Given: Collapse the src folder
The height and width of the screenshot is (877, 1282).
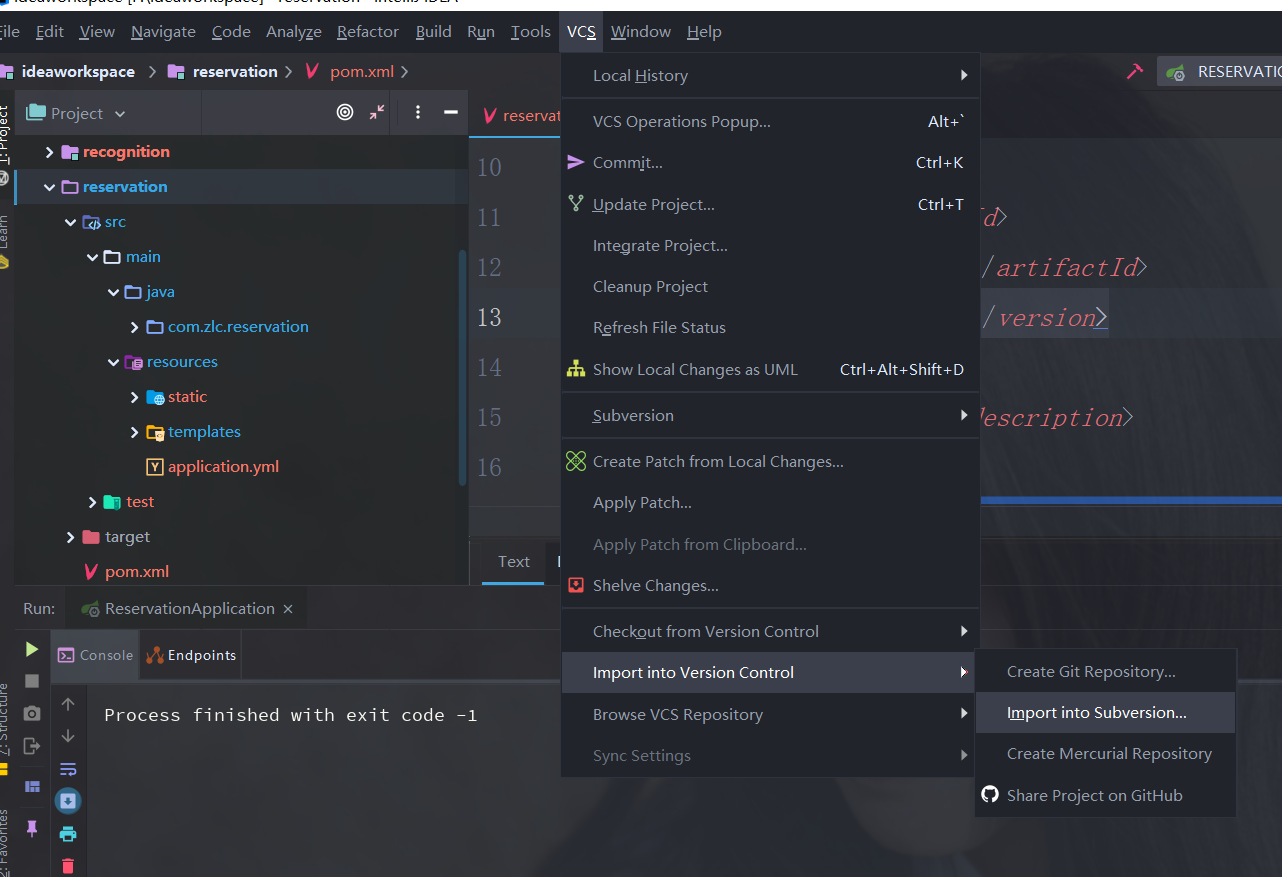Looking at the screenshot, I should tap(70, 222).
